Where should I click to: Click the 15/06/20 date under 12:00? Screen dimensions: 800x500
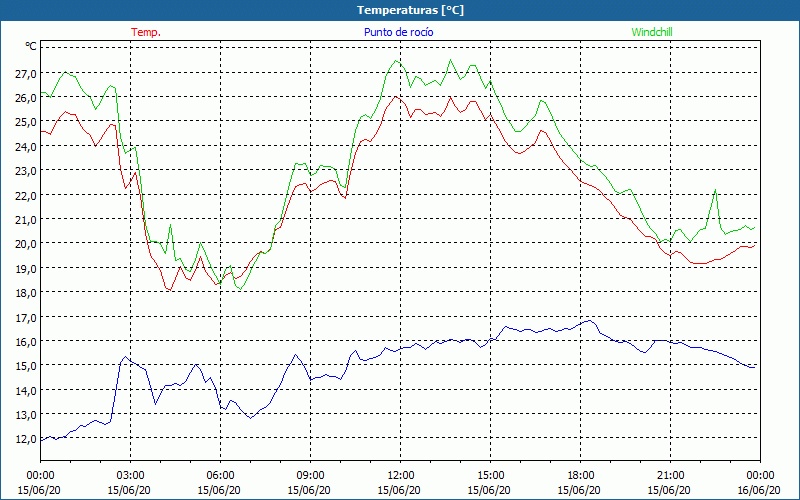click(x=399, y=490)
